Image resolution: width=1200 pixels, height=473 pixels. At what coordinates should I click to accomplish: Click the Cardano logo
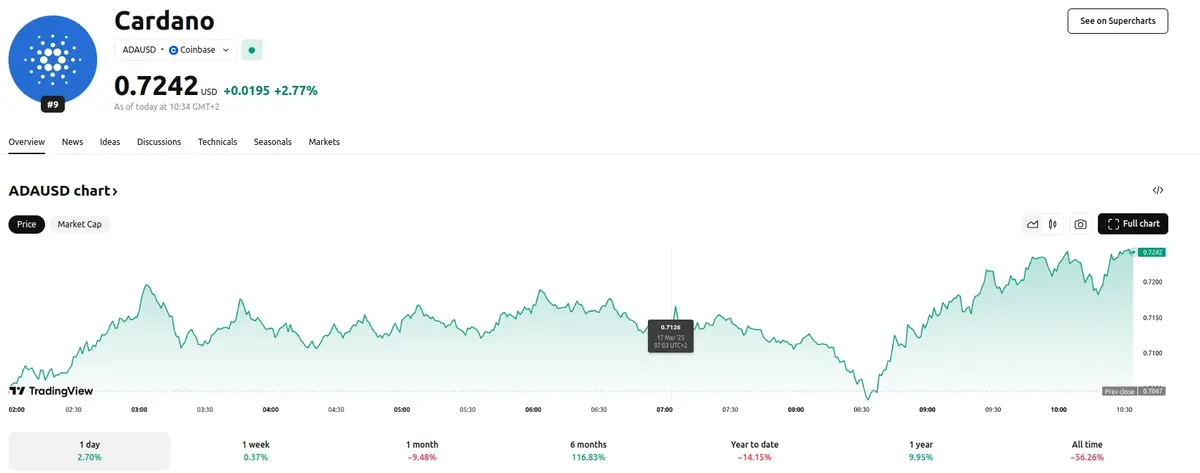pos(52,58)
